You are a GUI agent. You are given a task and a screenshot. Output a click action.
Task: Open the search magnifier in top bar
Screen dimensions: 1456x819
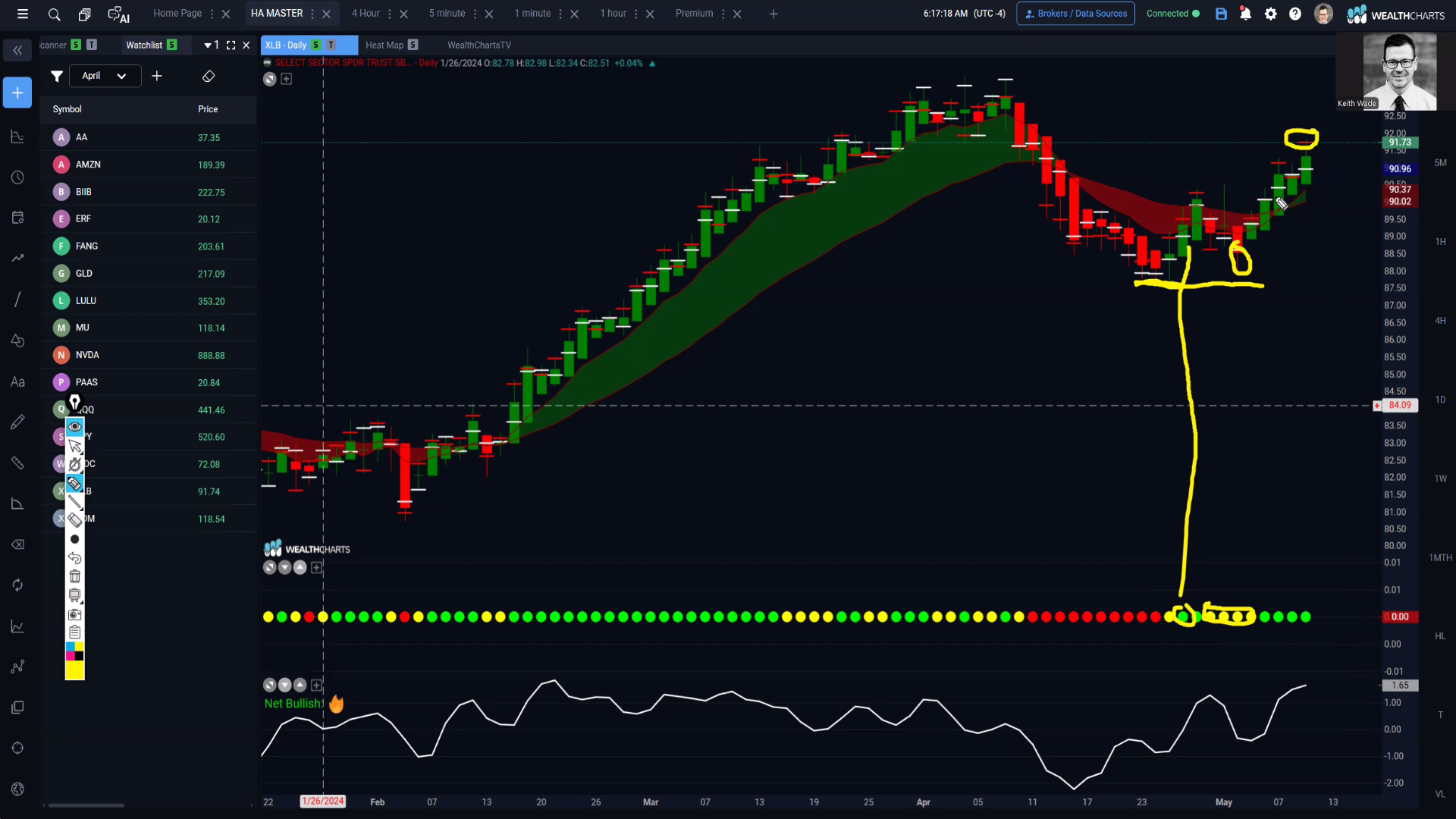54,14
